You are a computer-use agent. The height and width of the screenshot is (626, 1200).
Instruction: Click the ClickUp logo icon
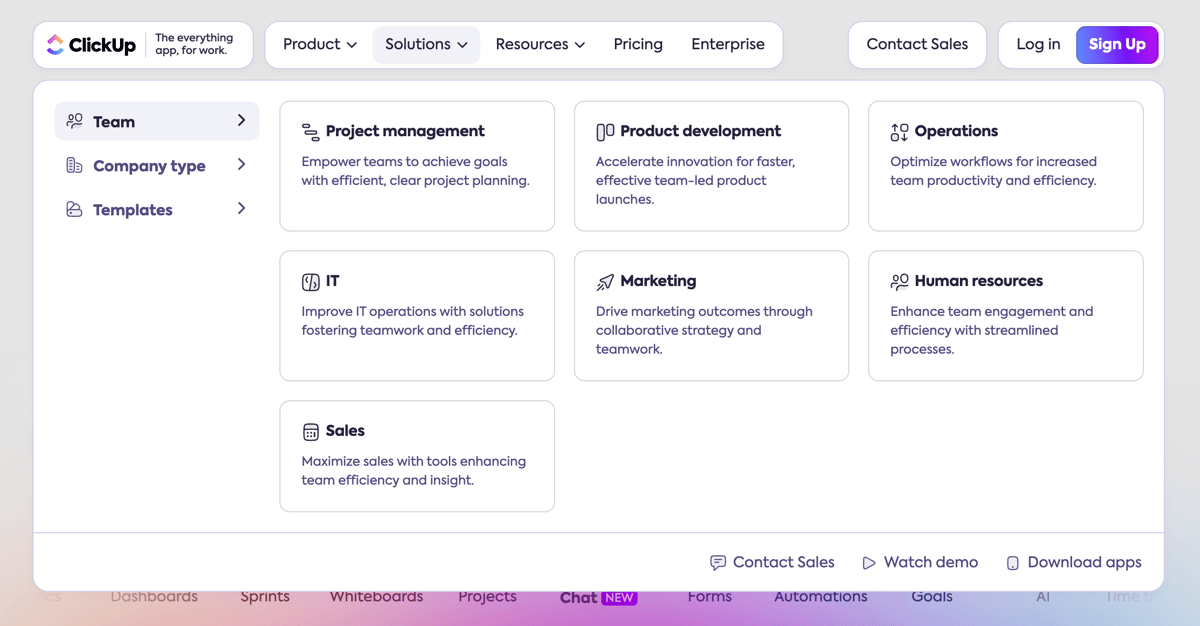(57, 44)
